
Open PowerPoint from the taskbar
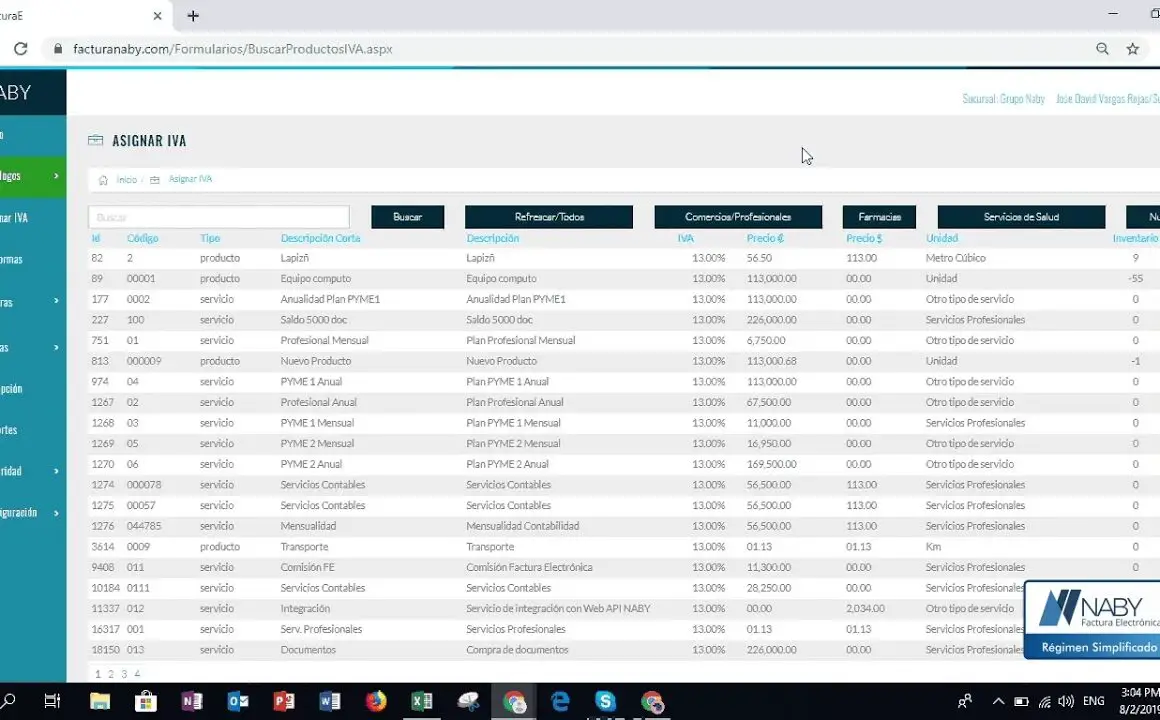tap(284, 702)
